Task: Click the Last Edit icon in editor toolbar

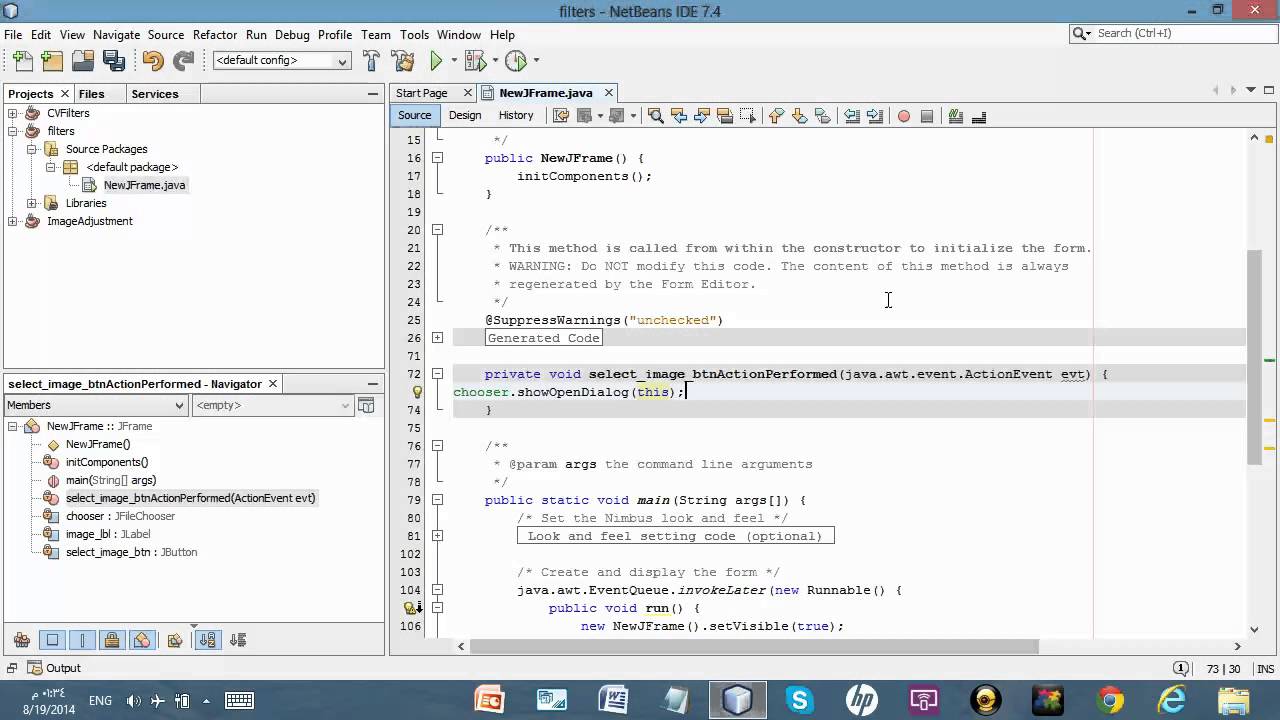Action: point(561,116)
